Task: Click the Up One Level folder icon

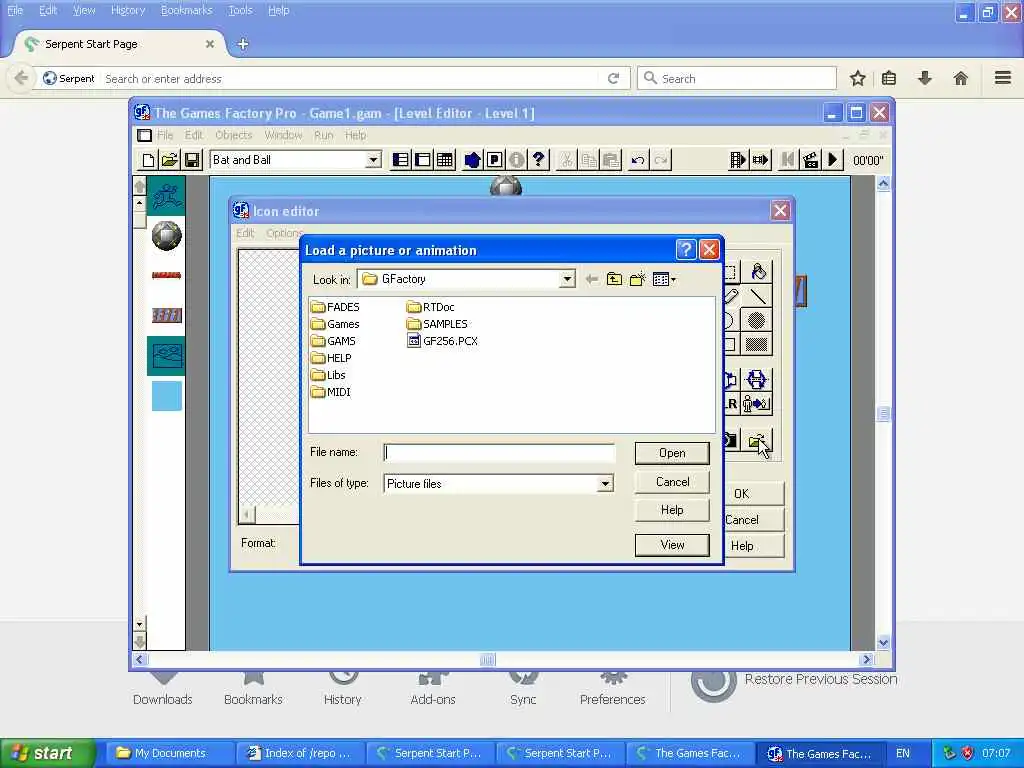Action: point(614,280)
